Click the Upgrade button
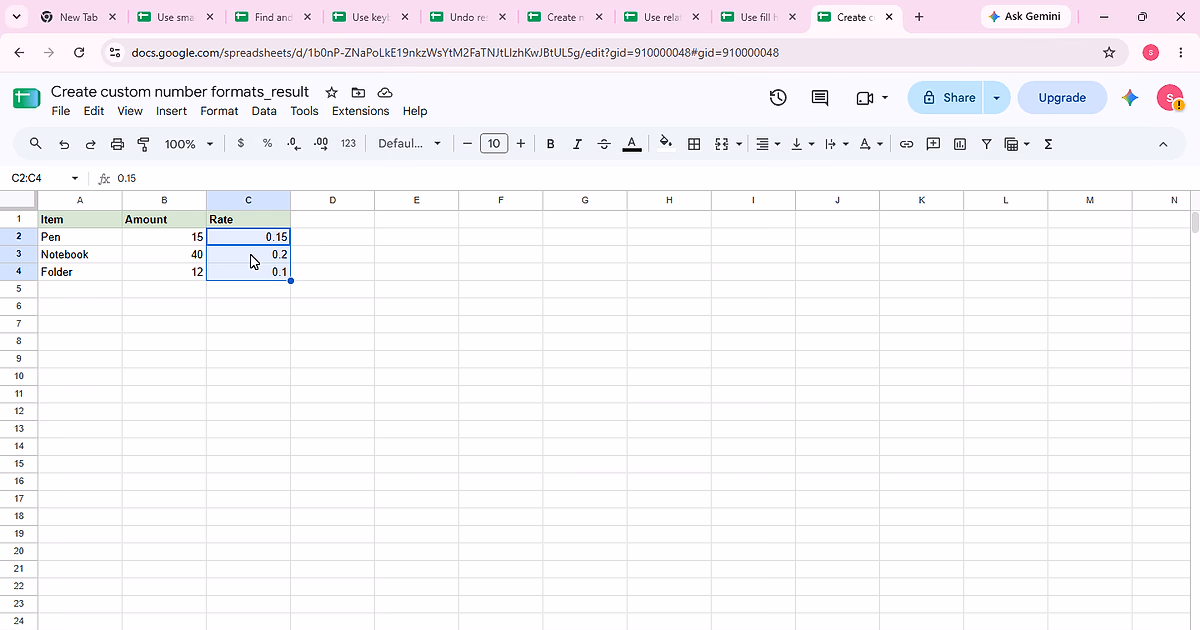 1062,97
